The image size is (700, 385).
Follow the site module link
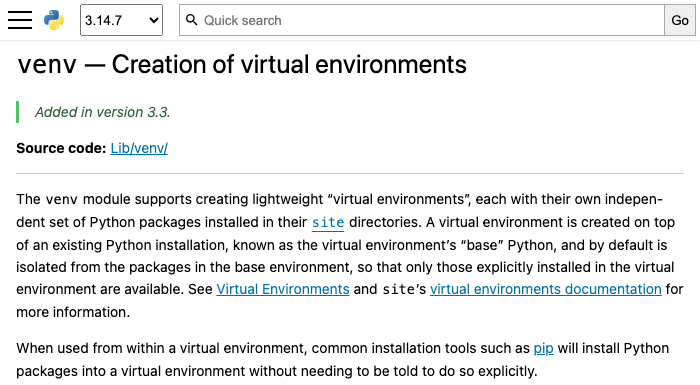[x=328, y=222]
